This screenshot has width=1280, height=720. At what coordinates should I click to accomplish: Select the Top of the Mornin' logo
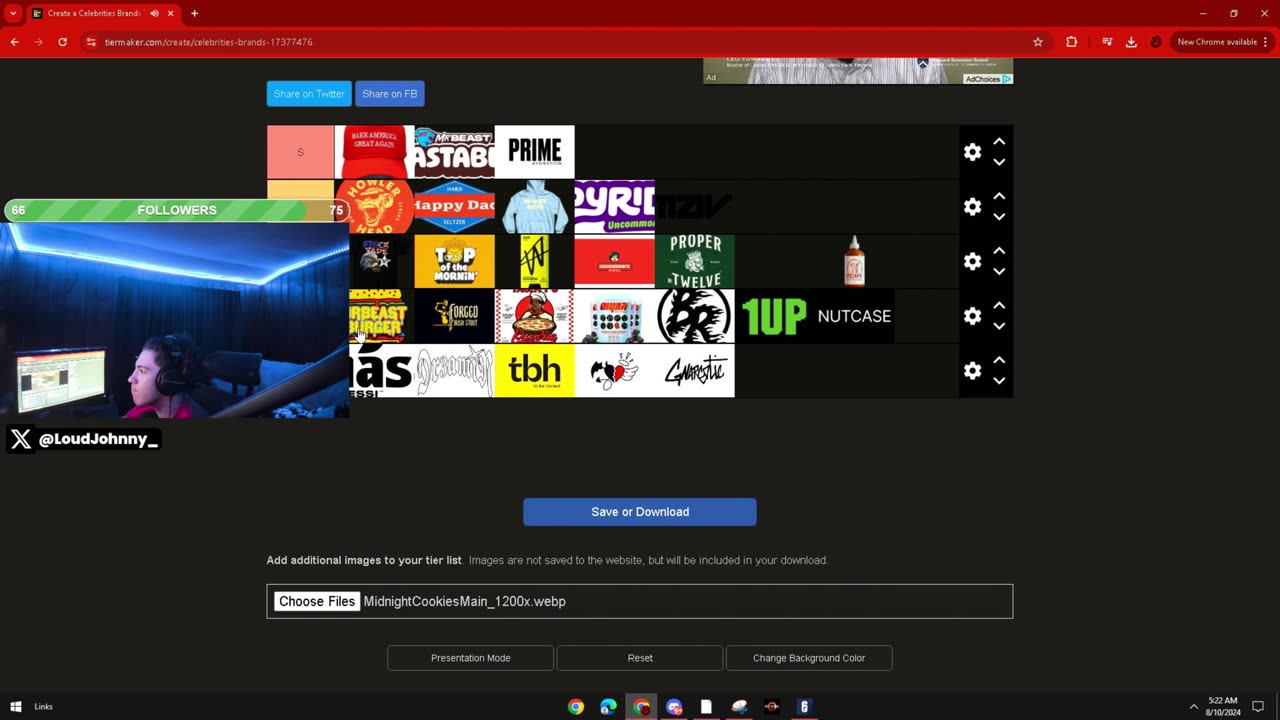tap(454, 261)
